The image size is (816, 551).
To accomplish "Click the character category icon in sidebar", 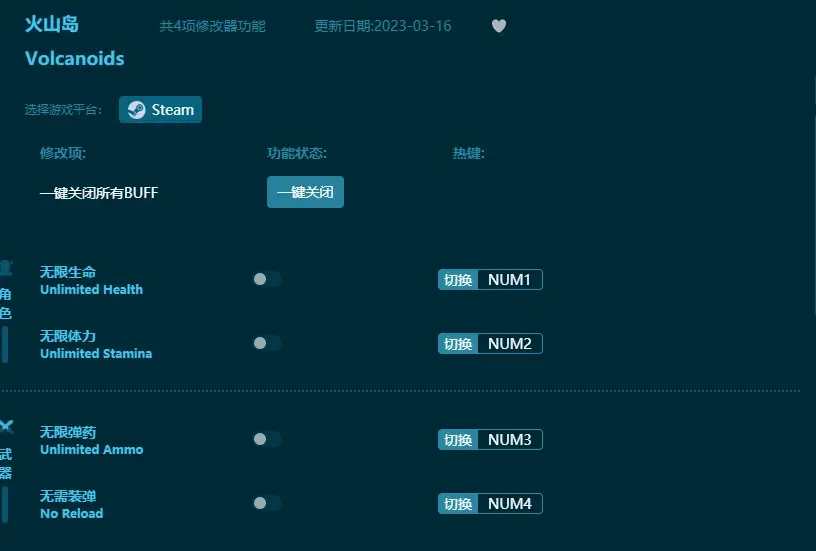I will coord(6,267).
